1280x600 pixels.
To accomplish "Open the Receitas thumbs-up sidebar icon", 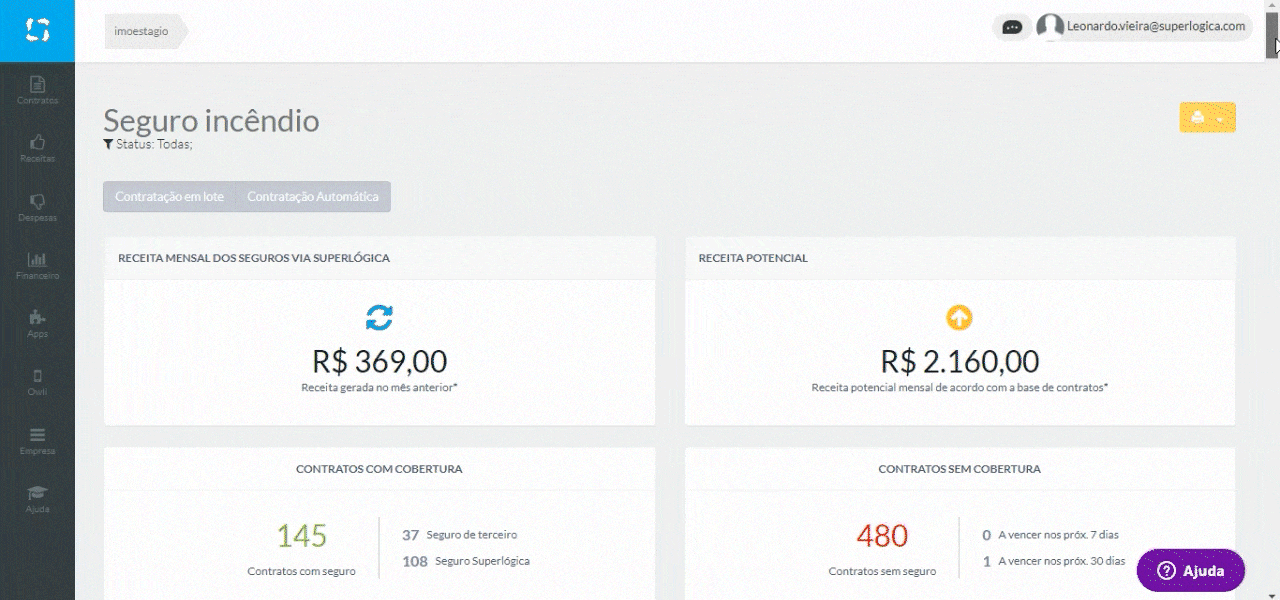I will tap(37, 148).
